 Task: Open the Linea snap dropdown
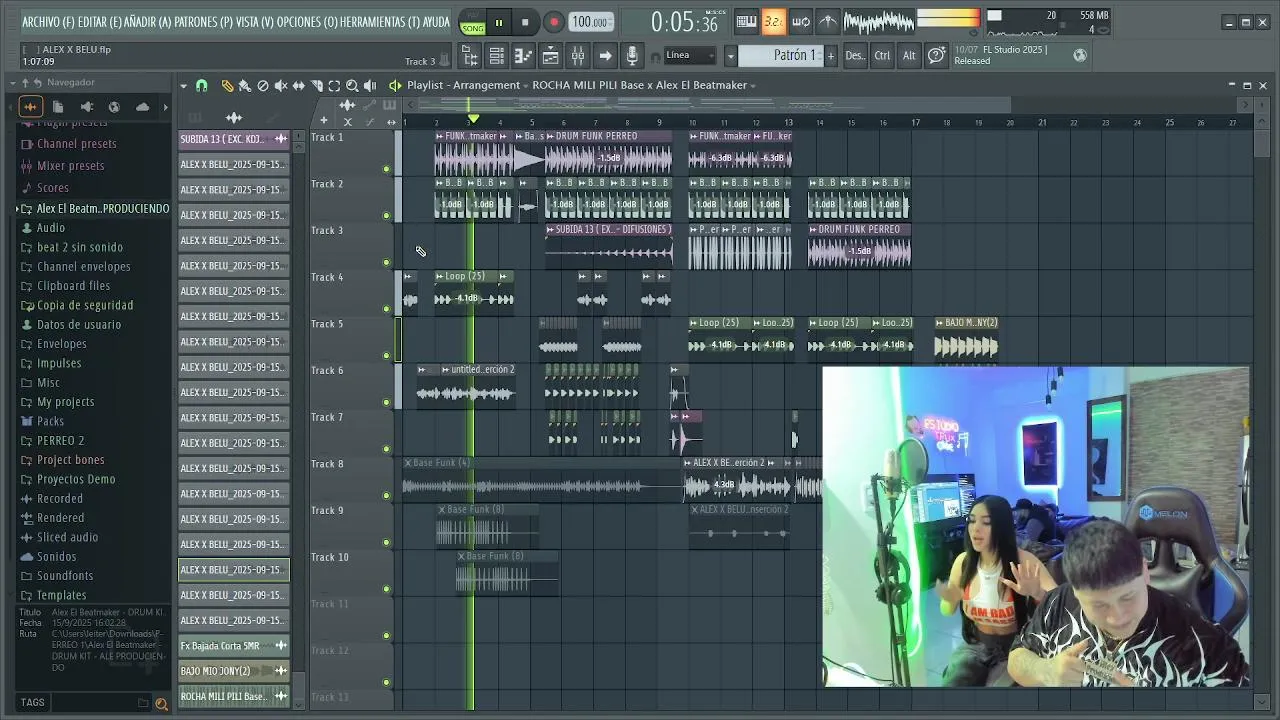click(690, 56)
